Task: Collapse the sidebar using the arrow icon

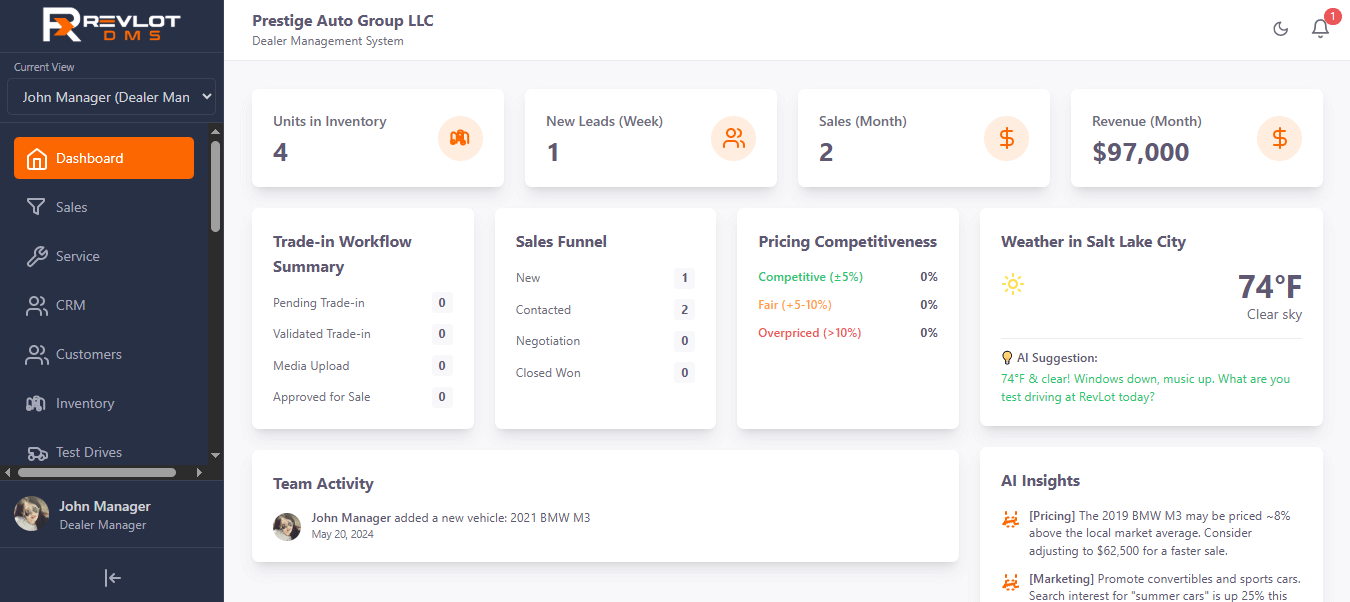Action: 112,577
